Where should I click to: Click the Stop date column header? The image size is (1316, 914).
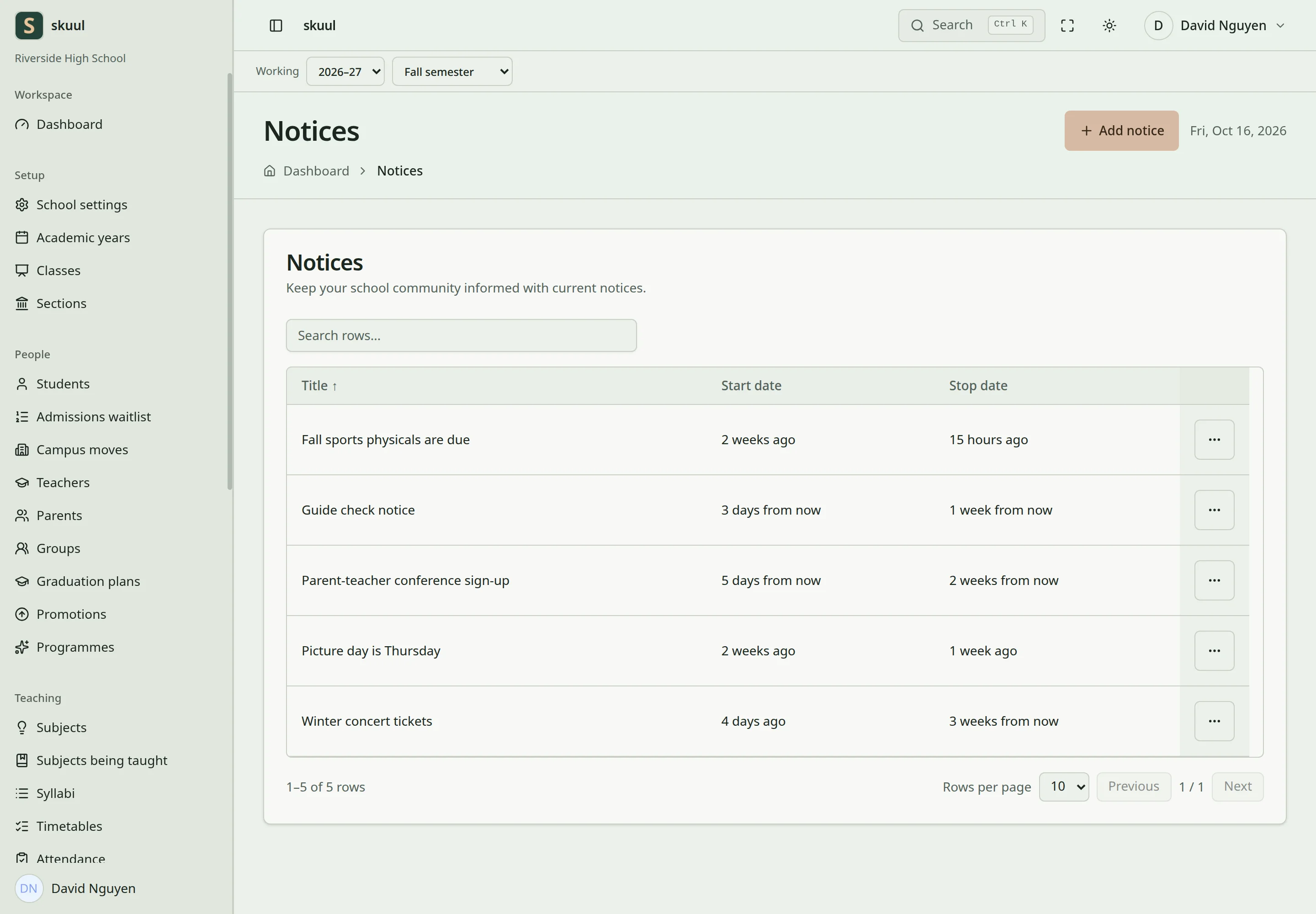978,385
